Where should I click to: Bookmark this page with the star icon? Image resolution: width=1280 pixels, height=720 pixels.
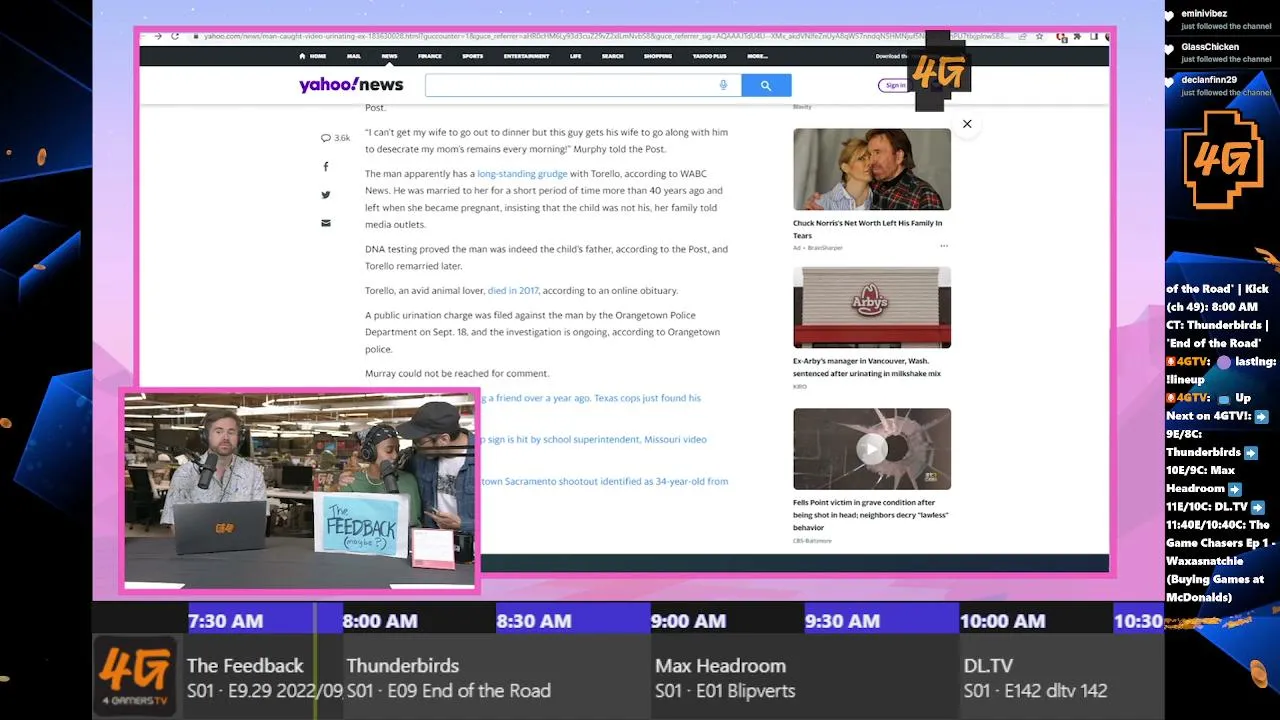click(1041, 36)
